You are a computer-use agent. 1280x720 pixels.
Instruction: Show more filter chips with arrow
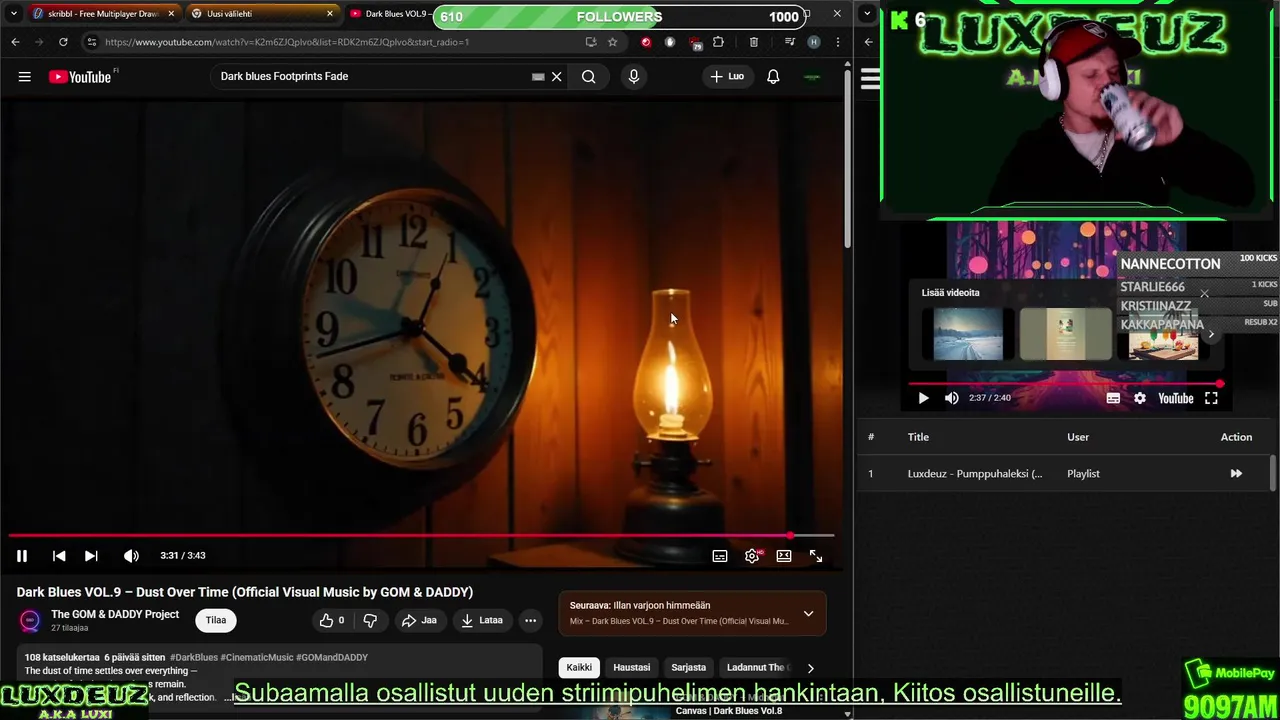coord(810,668)
